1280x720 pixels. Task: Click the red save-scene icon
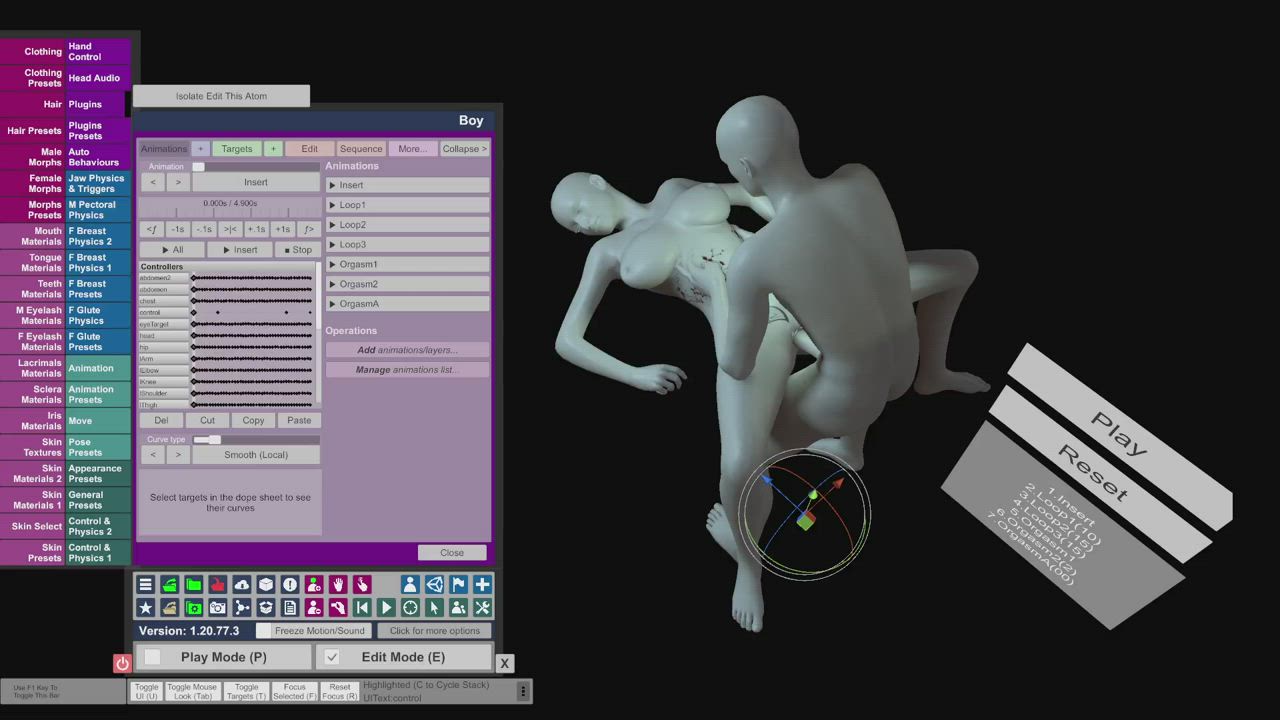coord(217,585)
